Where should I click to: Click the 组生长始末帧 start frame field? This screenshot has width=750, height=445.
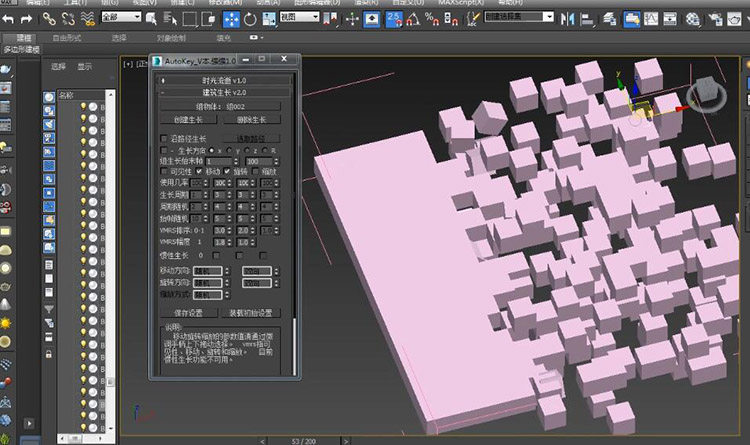pyautogui.click(x=220, y=161)
